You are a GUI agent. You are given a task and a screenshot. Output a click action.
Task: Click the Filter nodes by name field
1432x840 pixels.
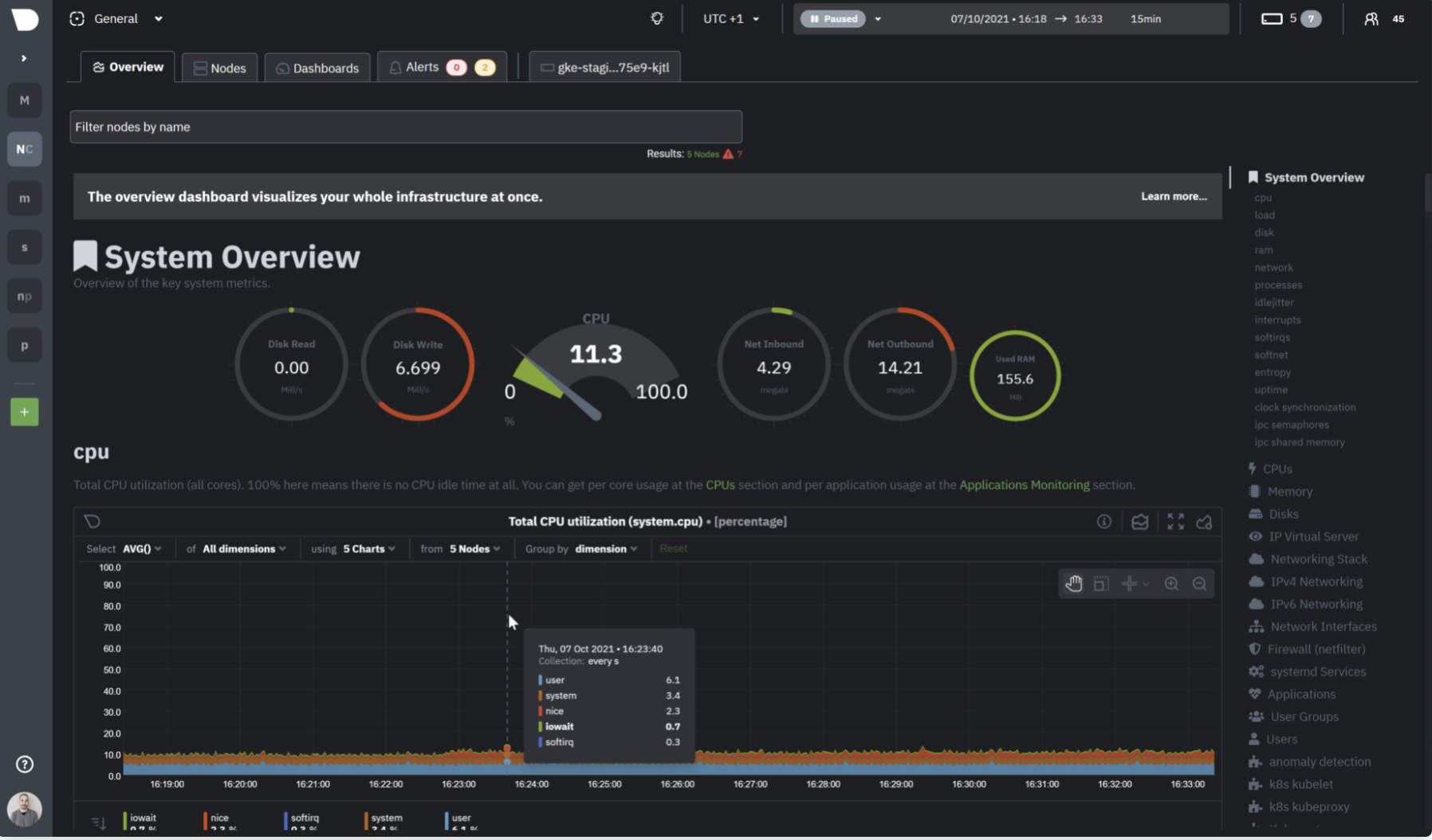(406, 127)
